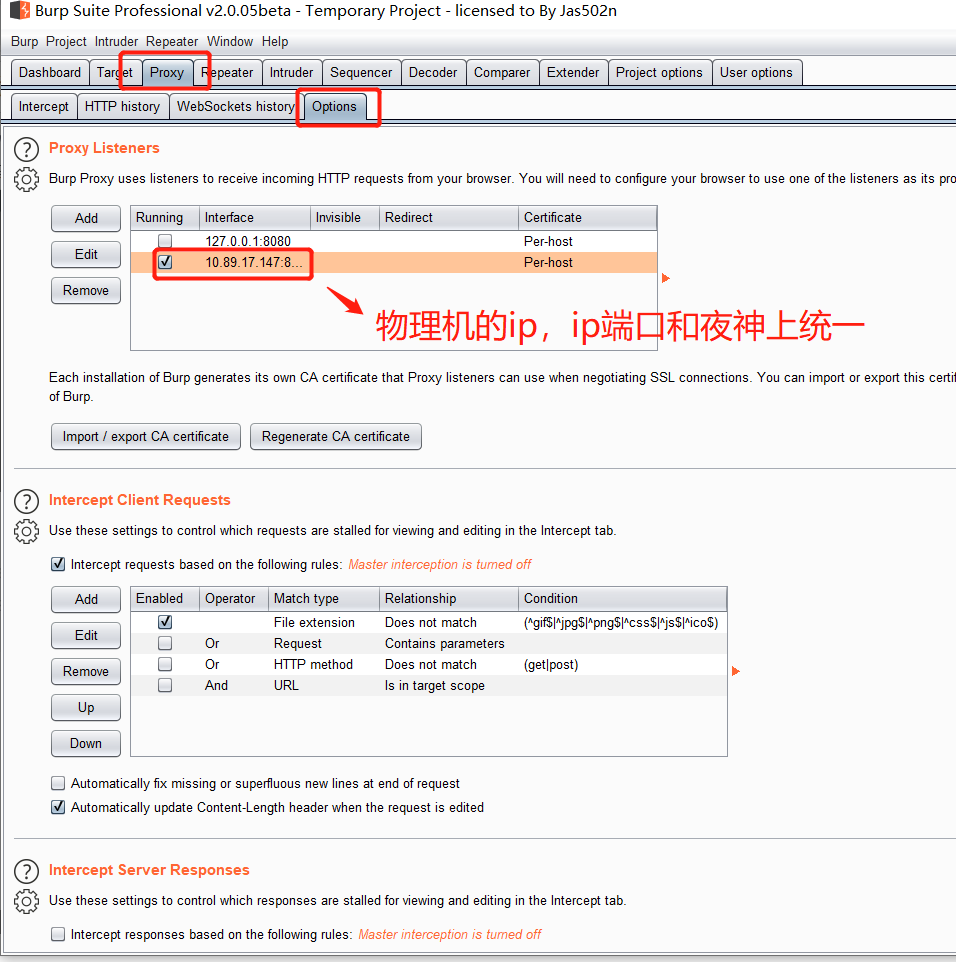Viewport: 956px width, 962px height.
Task: Open the Window menu
Action: click(230, 41)
